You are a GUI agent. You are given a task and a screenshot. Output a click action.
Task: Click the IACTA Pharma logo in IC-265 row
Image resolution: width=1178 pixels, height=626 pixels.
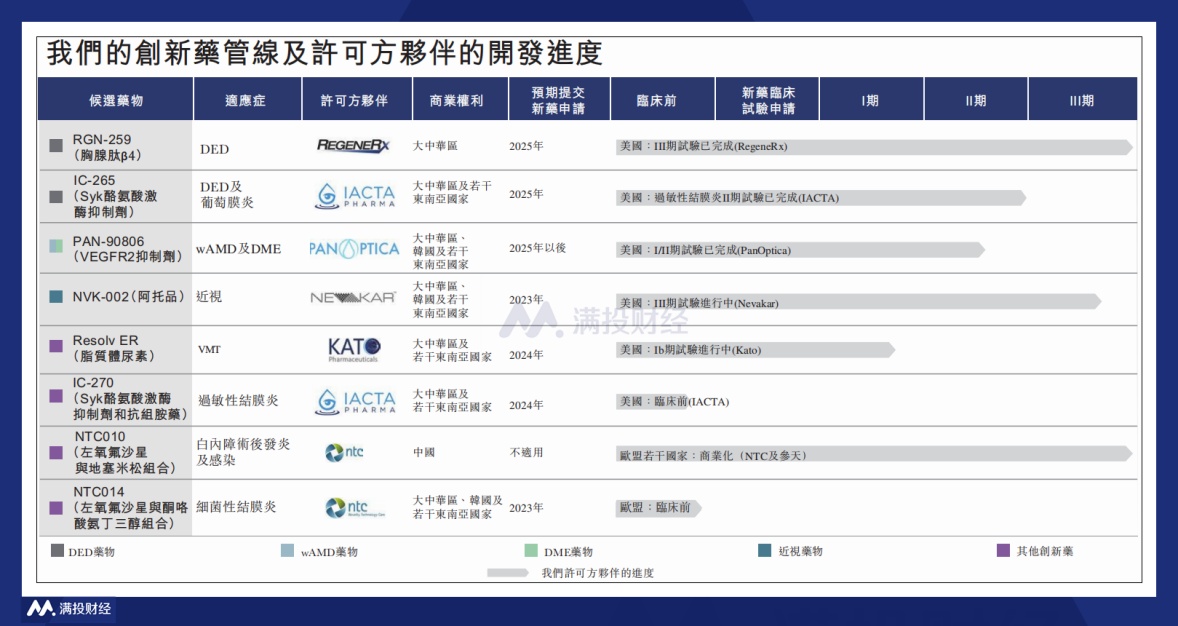click(x=355, y=195)
